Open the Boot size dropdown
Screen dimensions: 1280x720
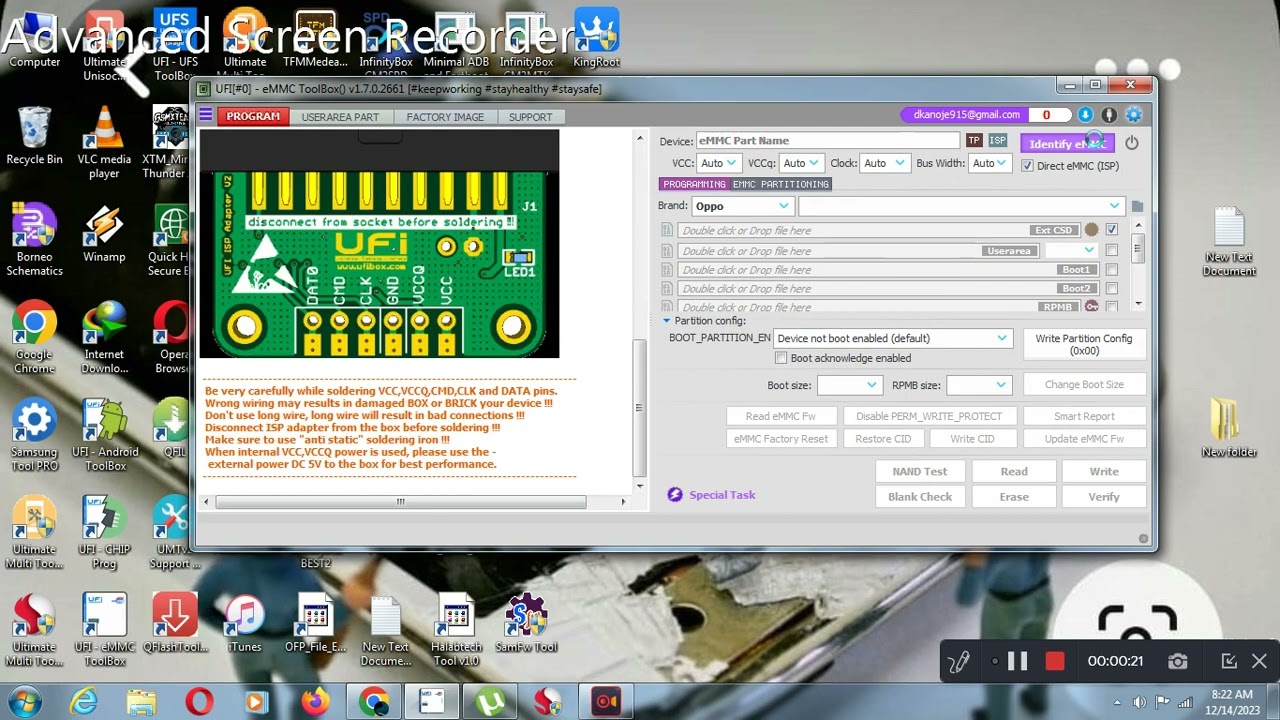pos(849,385)
